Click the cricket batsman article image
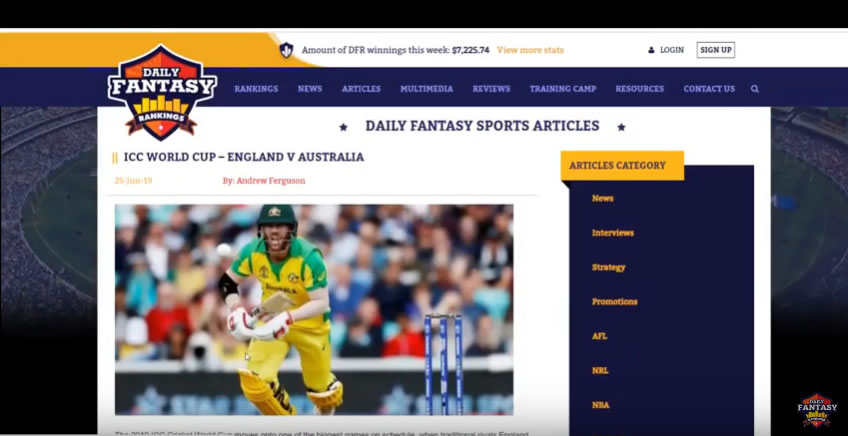The width and height of the screenshot is (848, 436). (314, 309)
